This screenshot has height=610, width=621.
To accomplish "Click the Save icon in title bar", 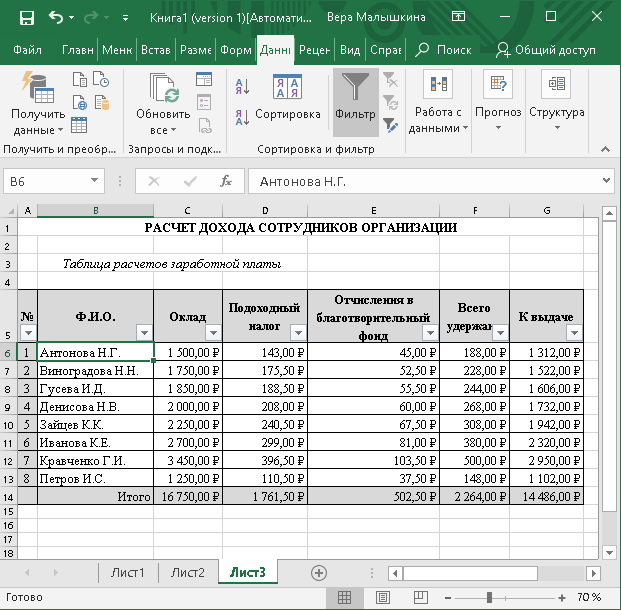I will click(x=26, y=18).
